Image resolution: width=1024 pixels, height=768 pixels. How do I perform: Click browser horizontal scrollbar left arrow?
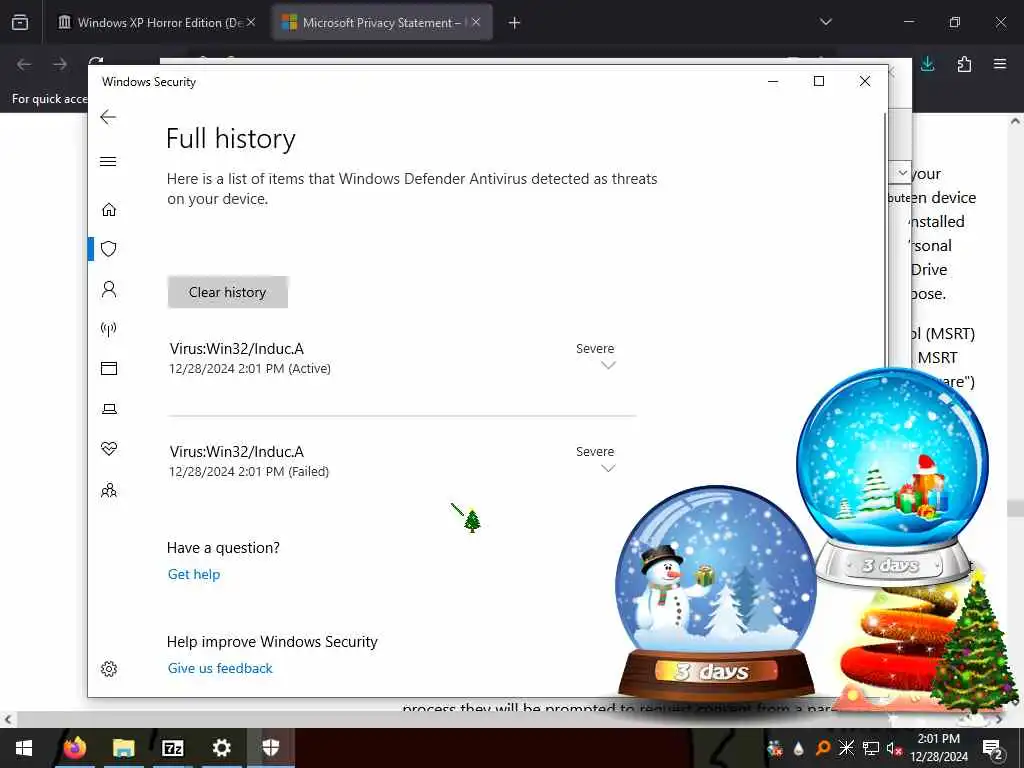coord(7,719)
